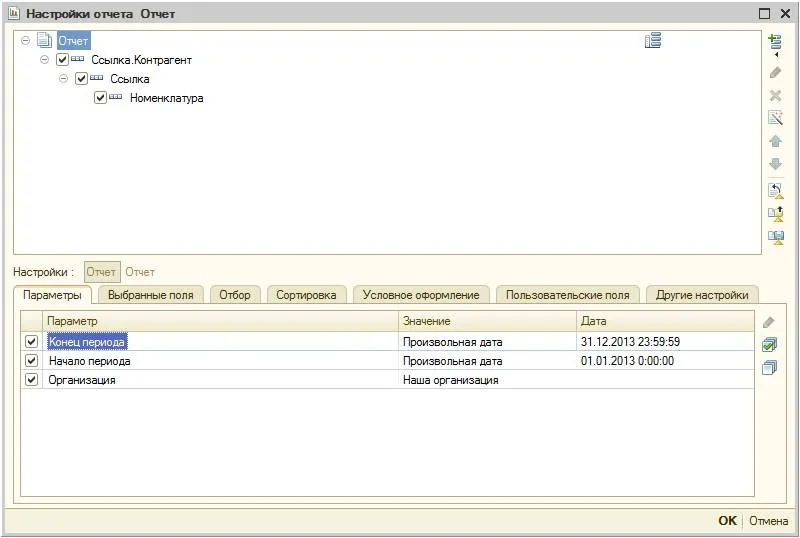Click the Отмена button
Viewport: 800px width, 538px height.
pyautogui.click(x=768, y=521)
